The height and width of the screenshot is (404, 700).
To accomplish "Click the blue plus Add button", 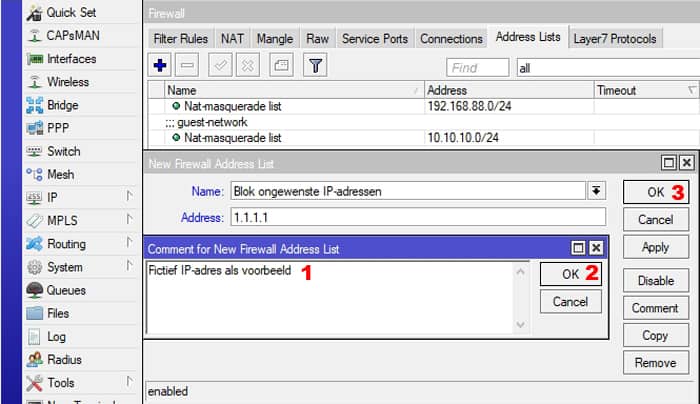I will (x=160, y=66).
